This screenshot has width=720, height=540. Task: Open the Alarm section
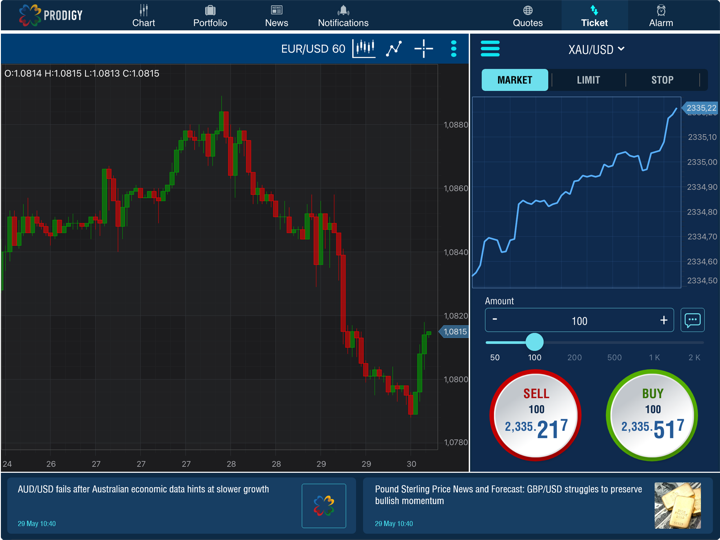point(661,16)
